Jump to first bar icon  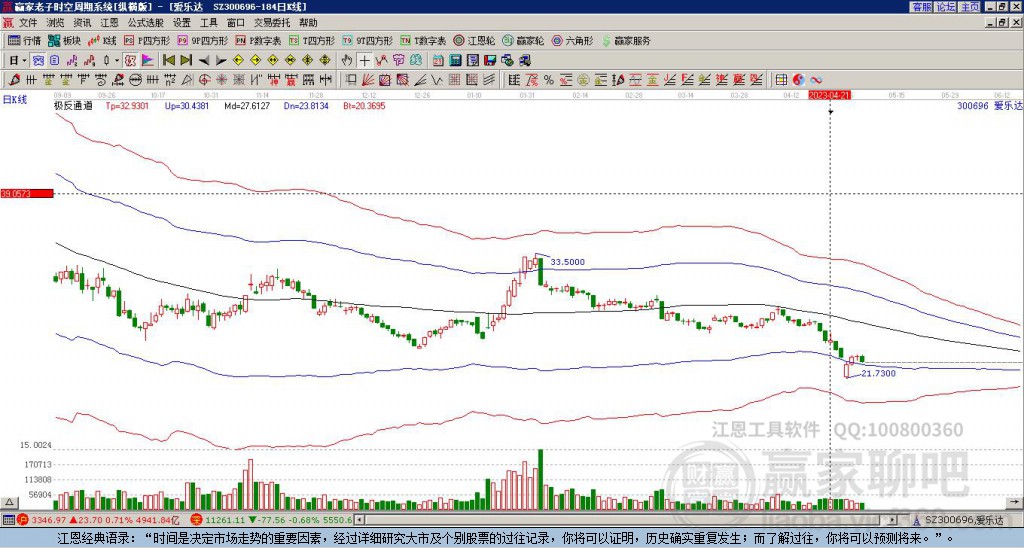168,61
